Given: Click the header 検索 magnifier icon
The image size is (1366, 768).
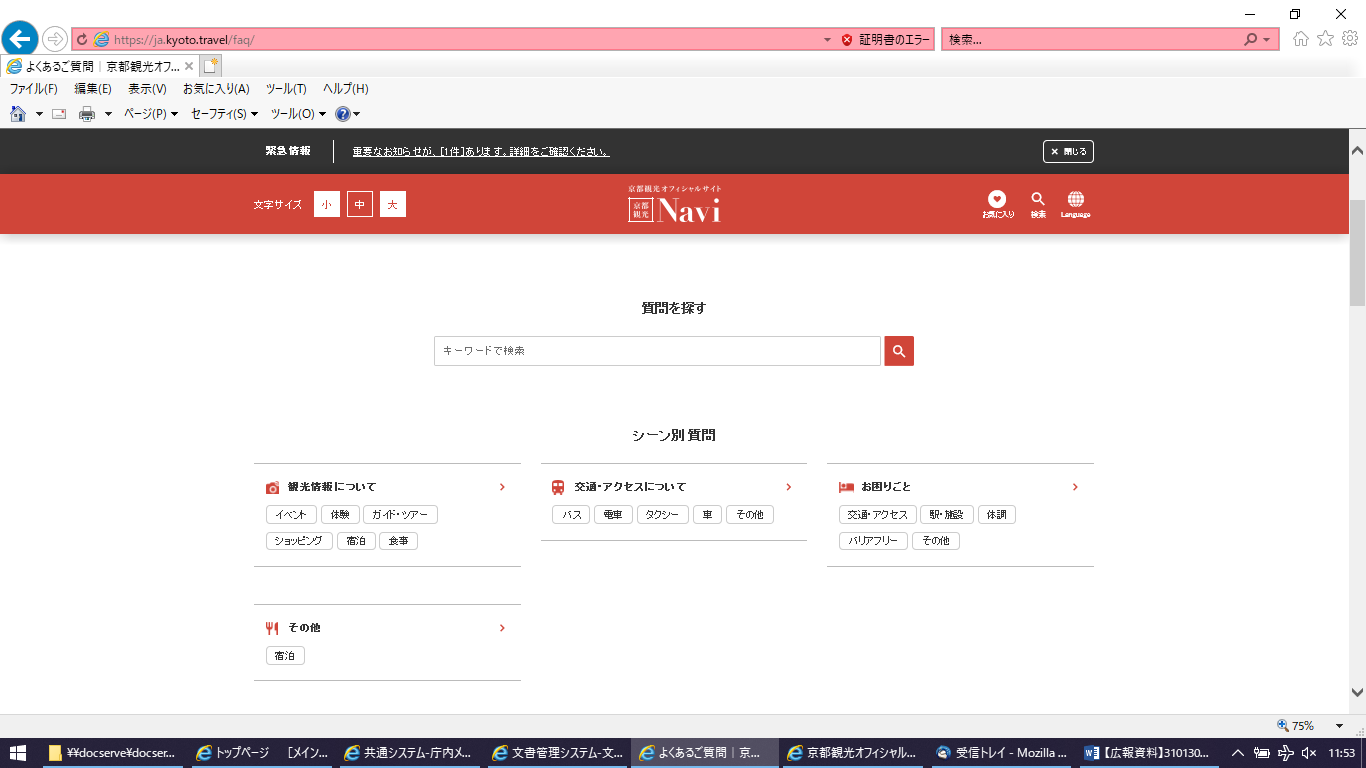Looking at the screenshot, I should pyautogui.click(x=1038, y=200).
